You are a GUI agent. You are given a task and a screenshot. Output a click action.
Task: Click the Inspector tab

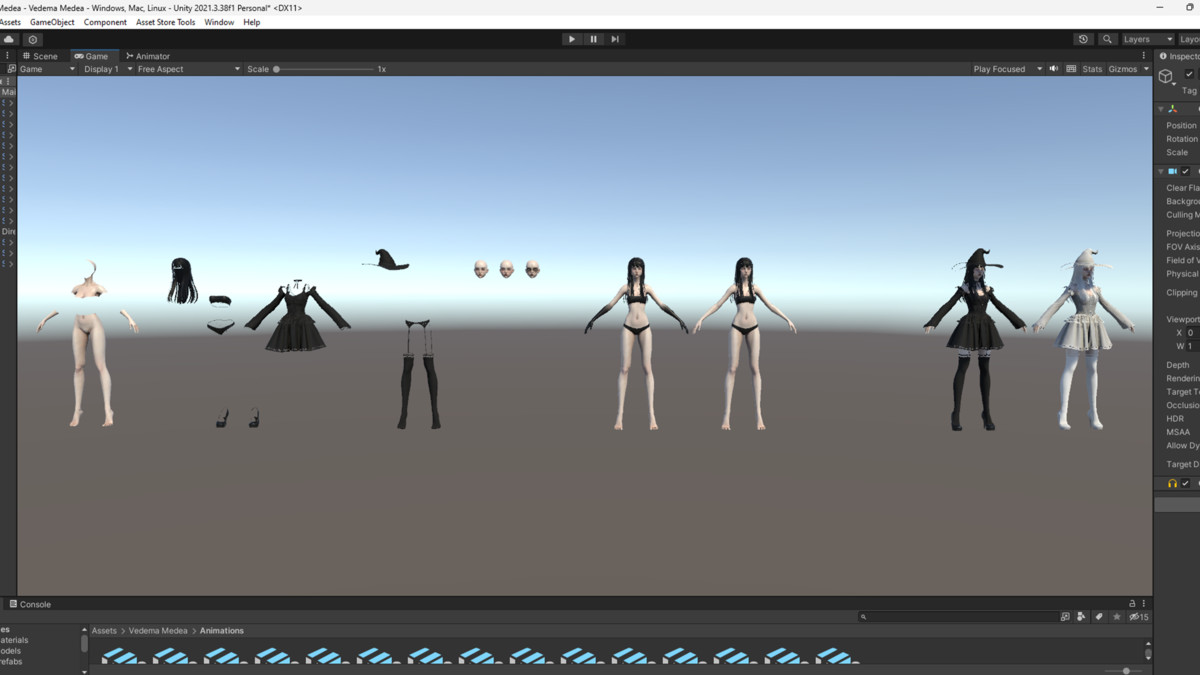(1180, 56)
